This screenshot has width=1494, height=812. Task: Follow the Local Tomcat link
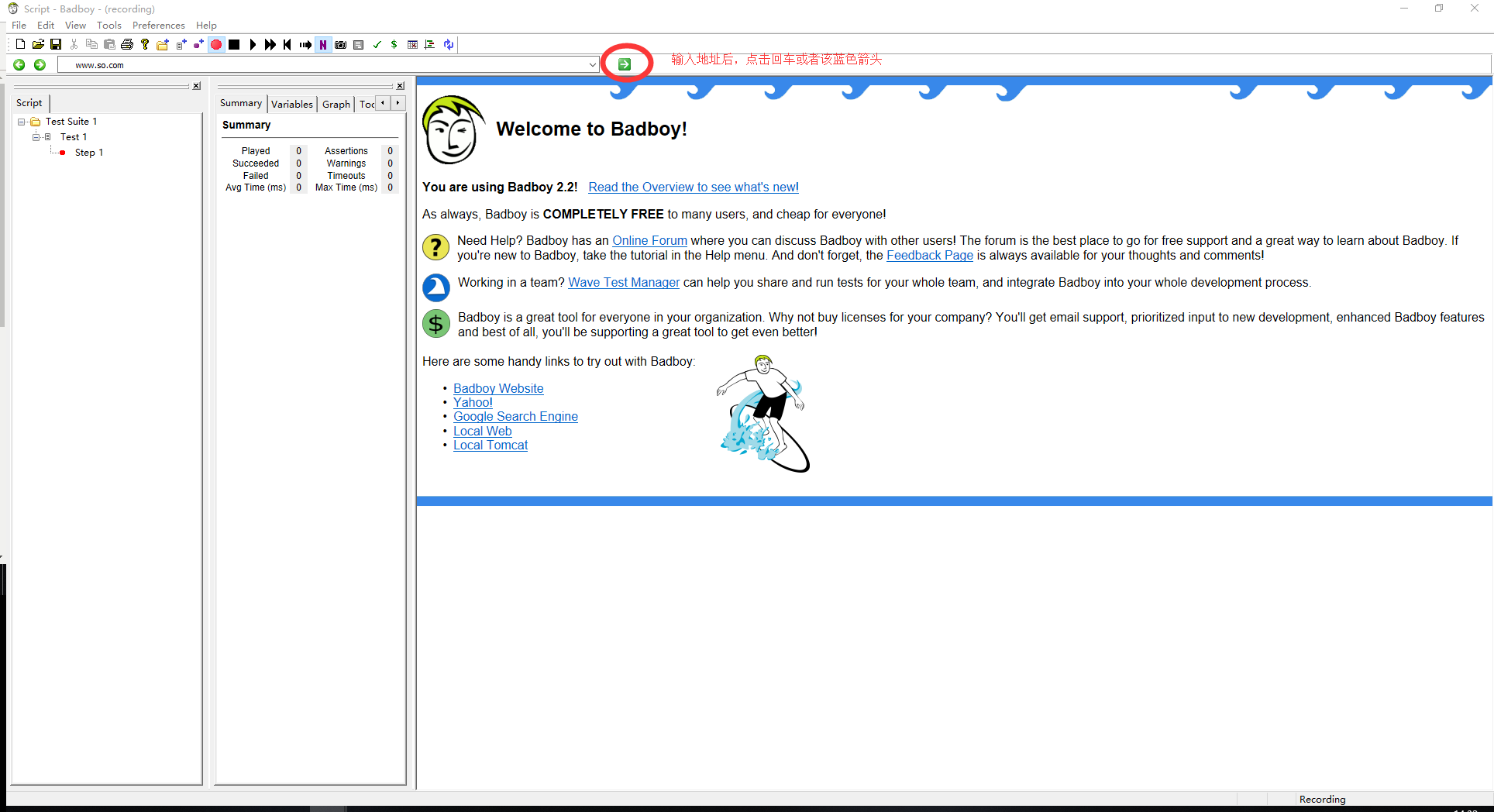tap(491, 445)
